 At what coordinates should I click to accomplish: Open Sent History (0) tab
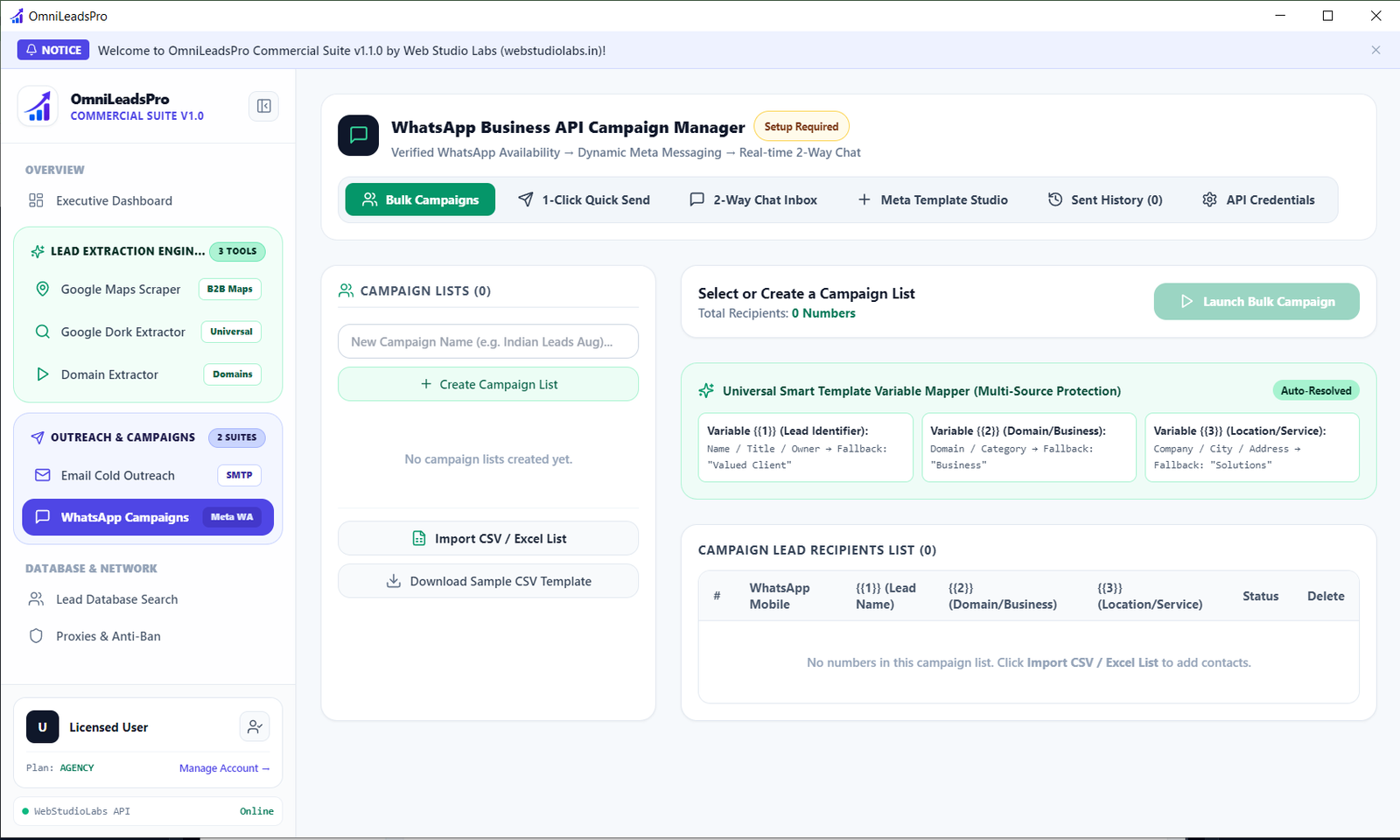1105,199
